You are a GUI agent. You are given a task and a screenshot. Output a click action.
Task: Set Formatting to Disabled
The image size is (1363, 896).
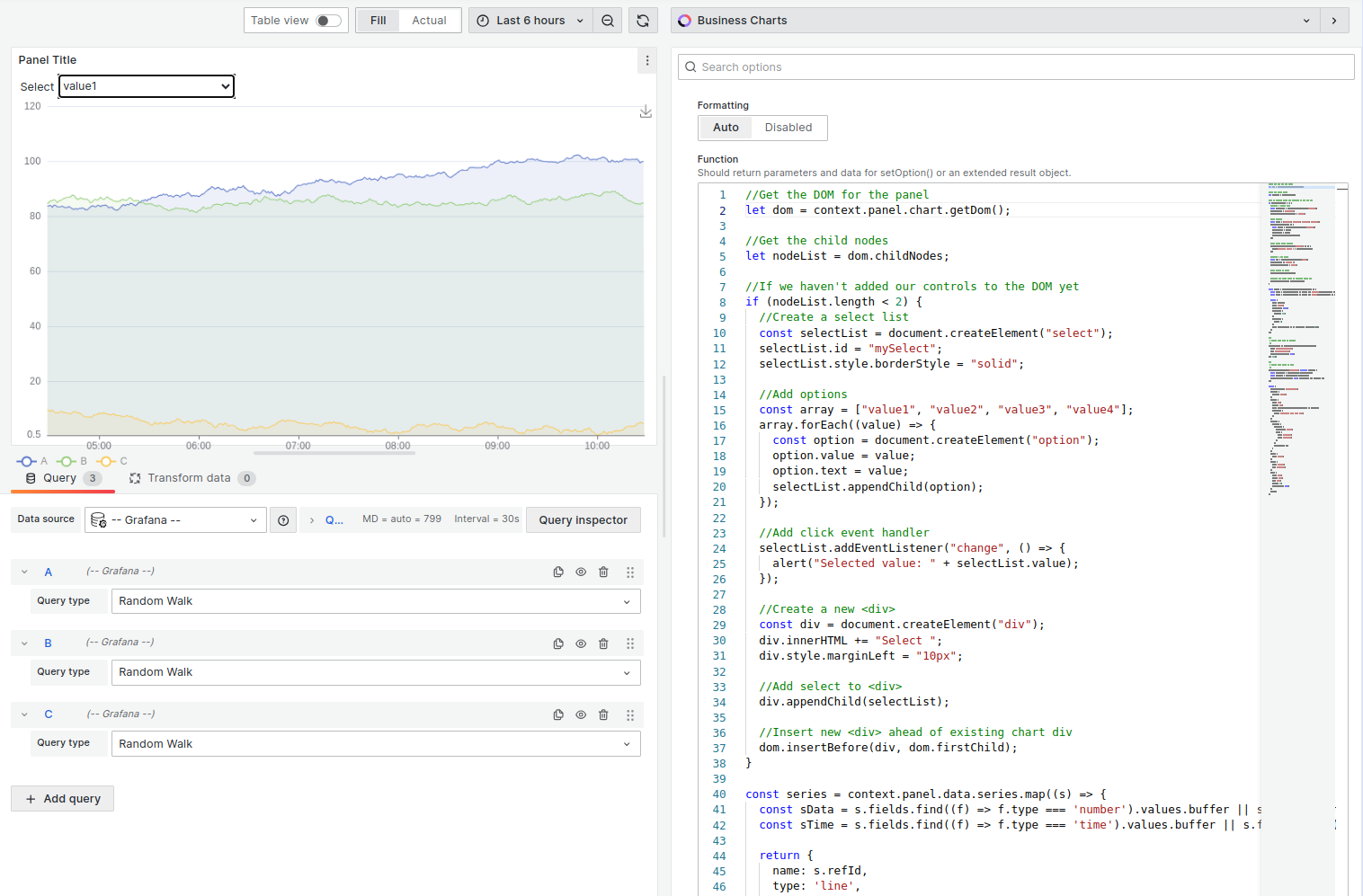(788, 128)
